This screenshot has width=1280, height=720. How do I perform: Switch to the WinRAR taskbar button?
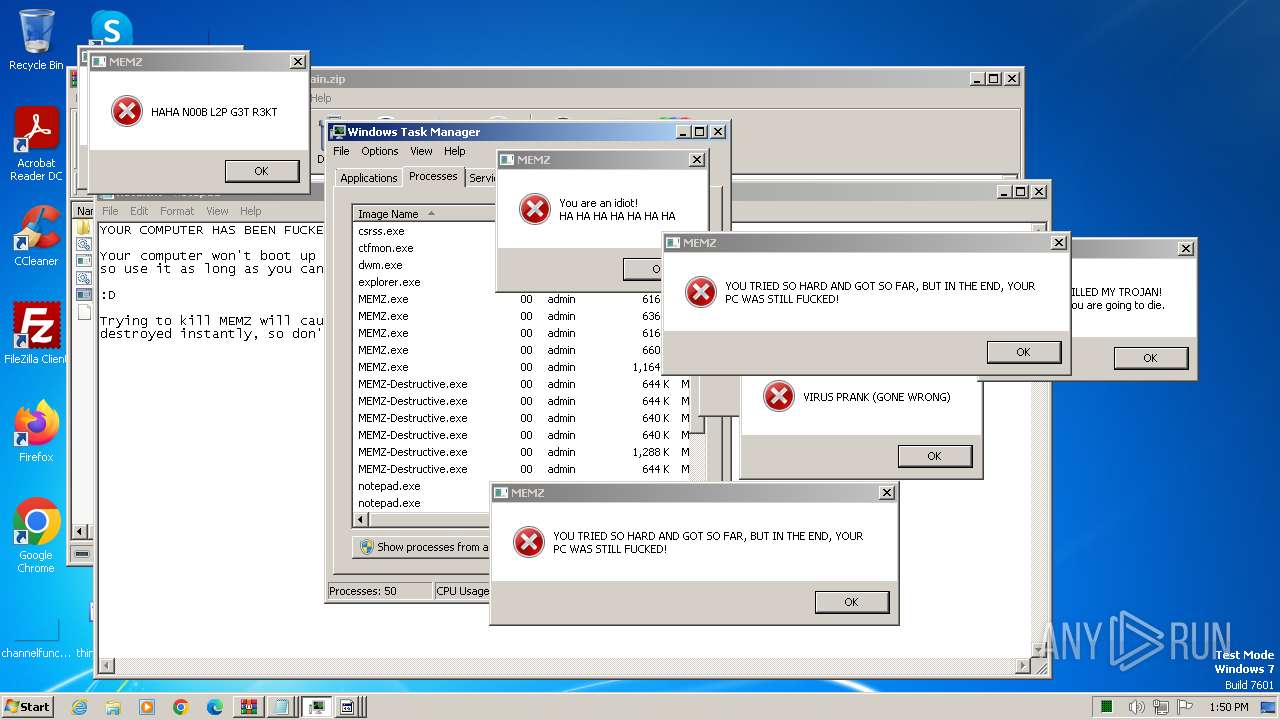[249, 707]
